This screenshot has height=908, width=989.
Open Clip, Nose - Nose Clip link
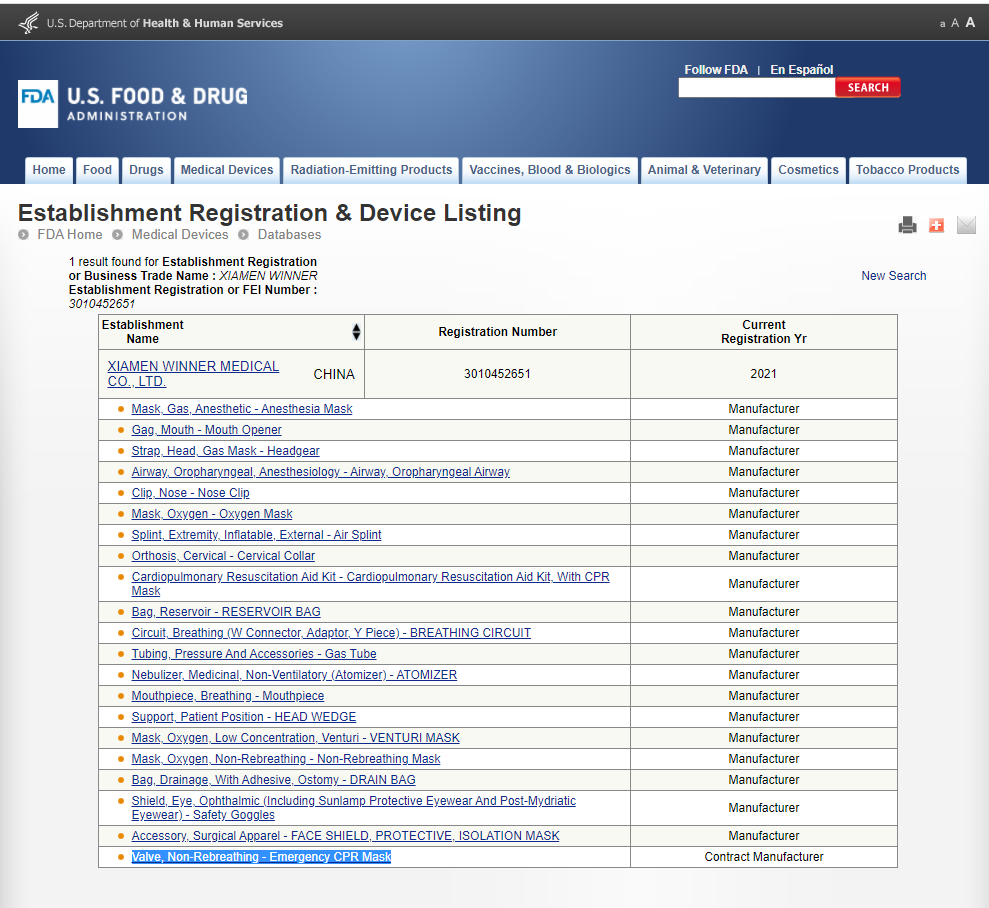(190, 493)
